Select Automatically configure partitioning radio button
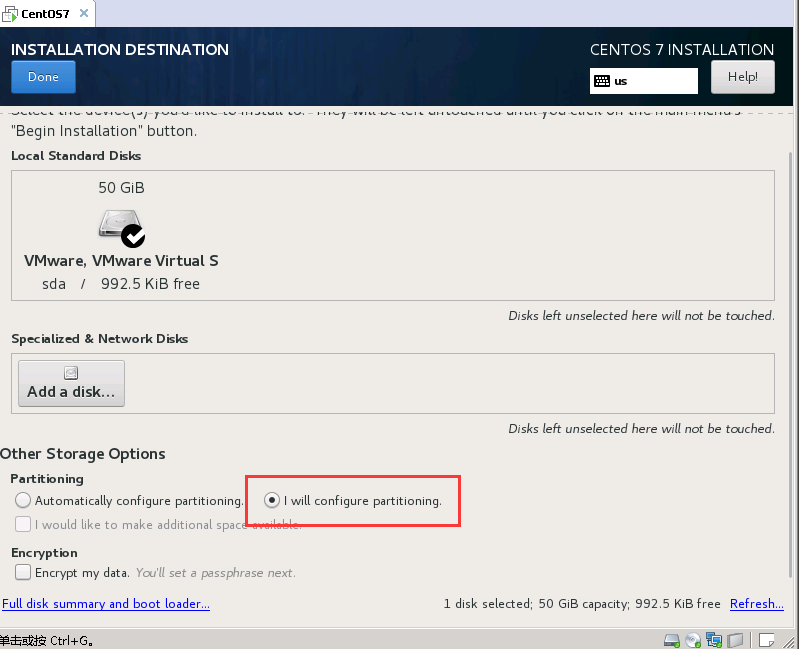 point(23,500)
